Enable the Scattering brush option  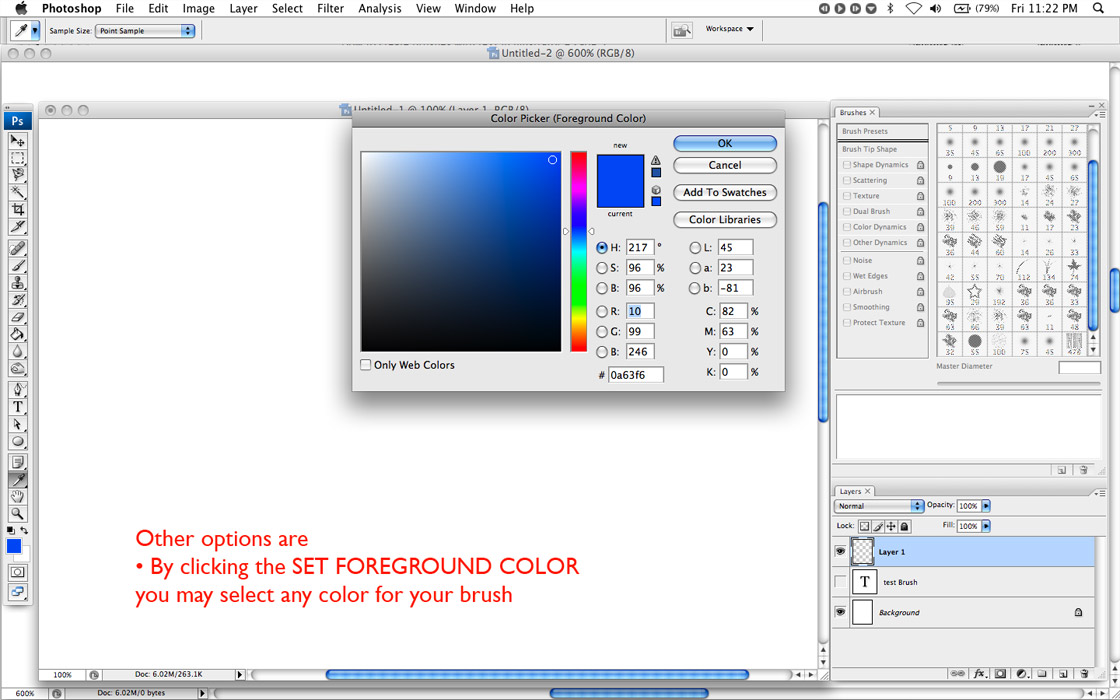click(x=847, y=181)
